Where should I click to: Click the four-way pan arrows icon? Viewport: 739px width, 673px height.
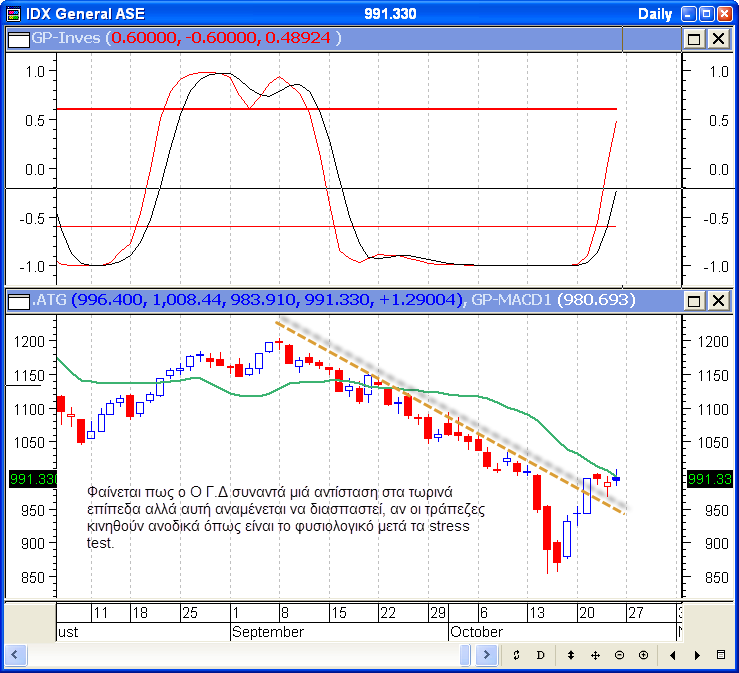[x=595, y=655]
